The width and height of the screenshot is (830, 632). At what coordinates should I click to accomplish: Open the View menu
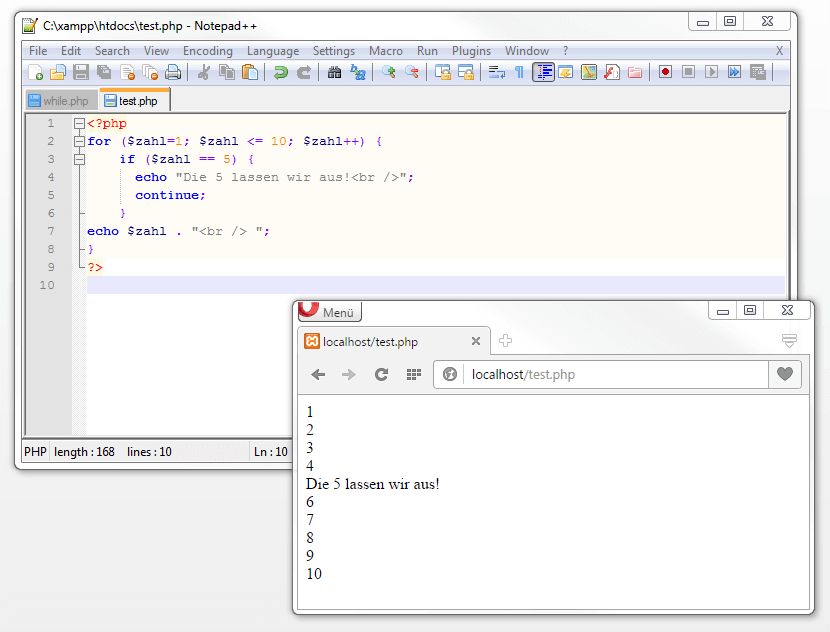click(156, 51)
